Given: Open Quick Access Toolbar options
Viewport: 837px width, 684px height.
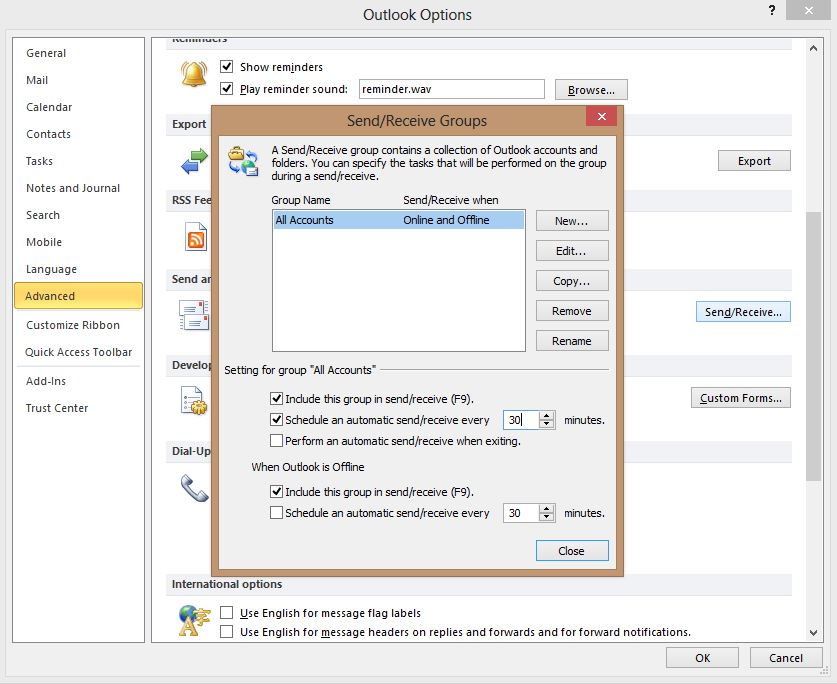Looking at the screenshot, I should pos(78,352).
